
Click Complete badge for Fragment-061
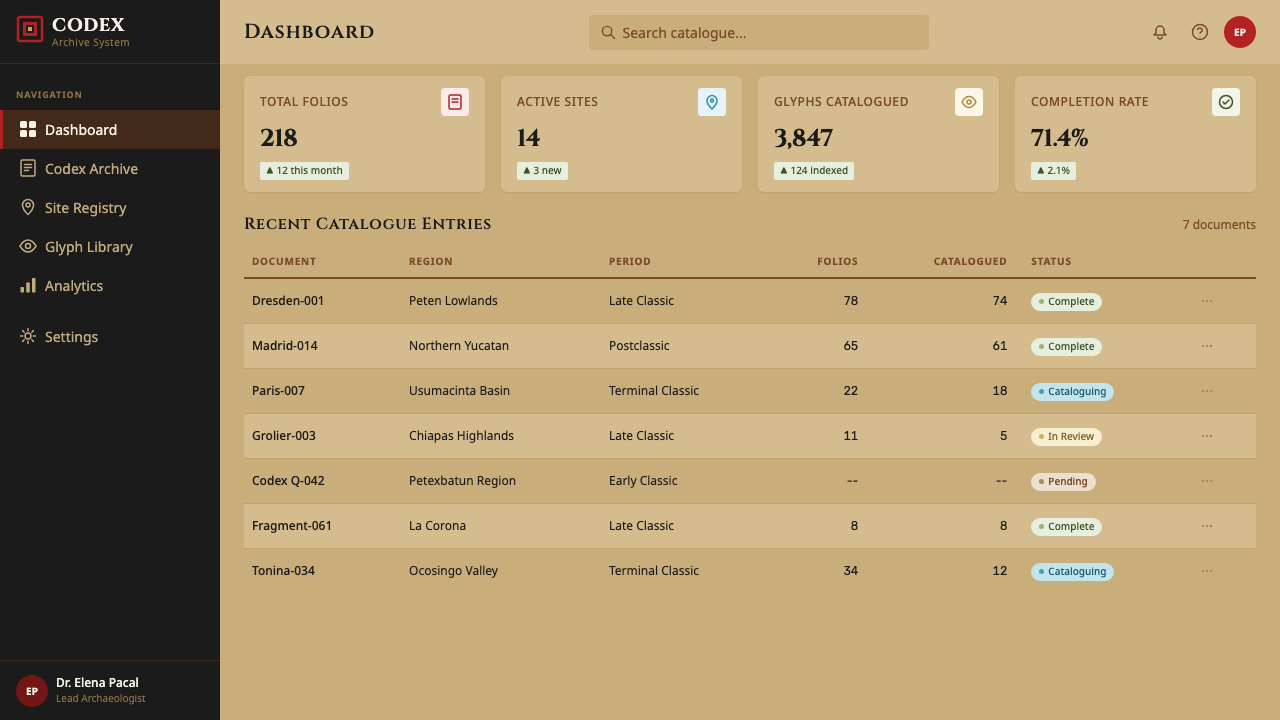point(1066,526)
